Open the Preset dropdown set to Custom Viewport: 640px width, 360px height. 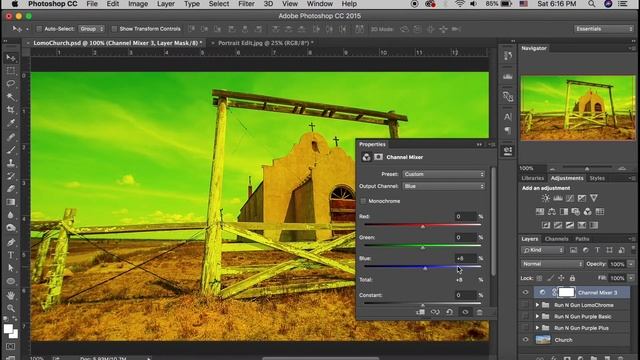(x=444, y=174)
